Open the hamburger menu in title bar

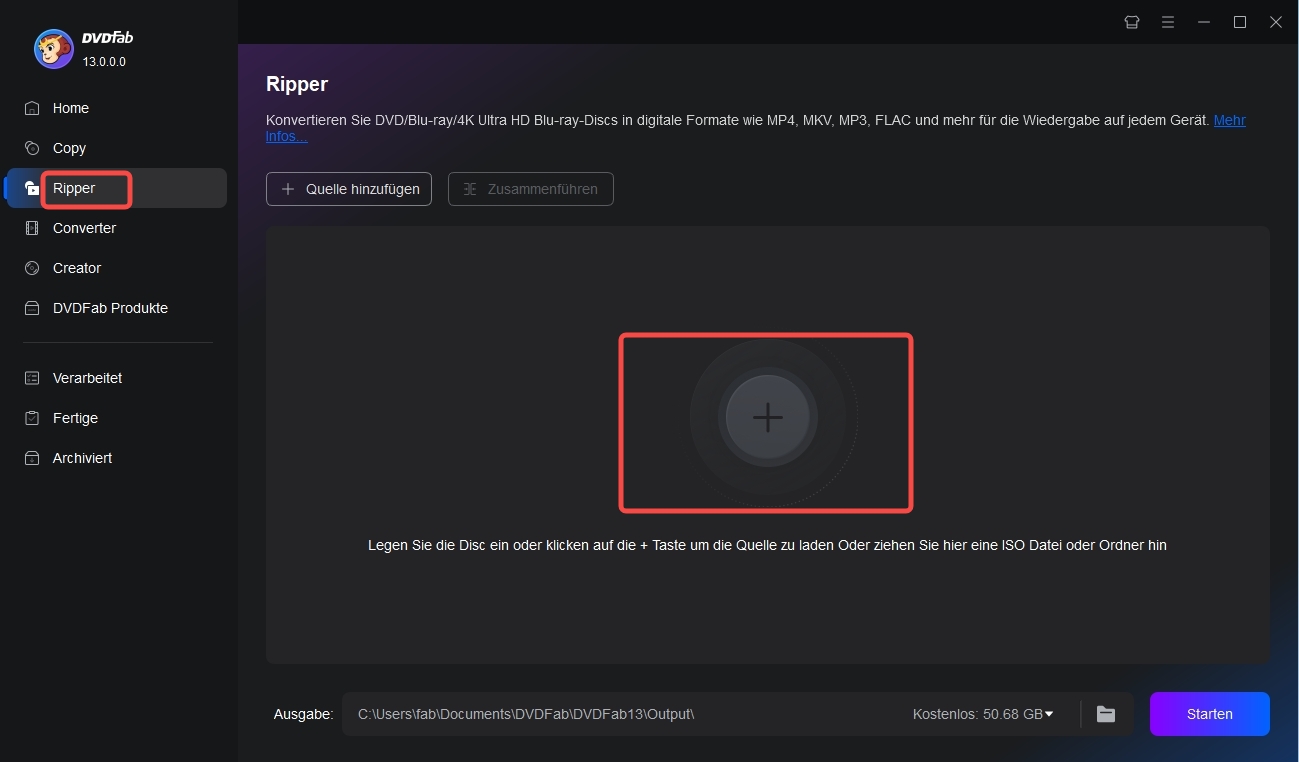(1168, 22)
